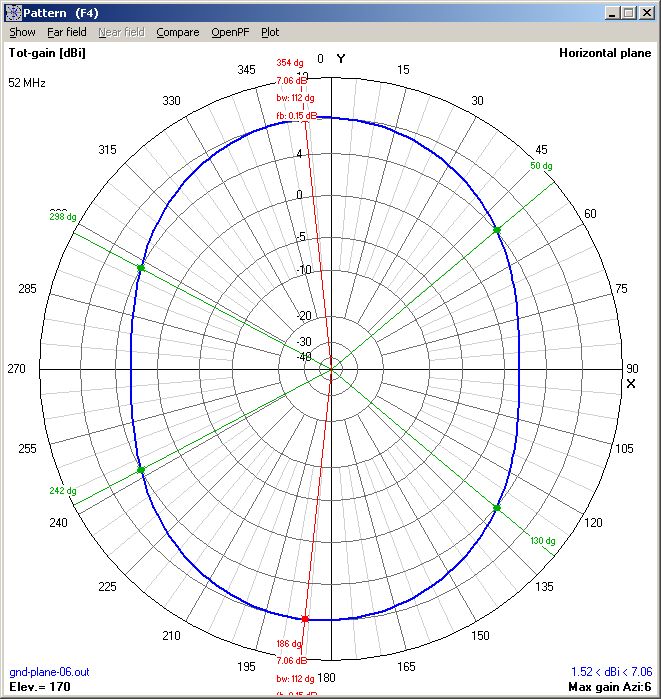
Task: Select the green marker dot at 242 dg
Action: 141,469
